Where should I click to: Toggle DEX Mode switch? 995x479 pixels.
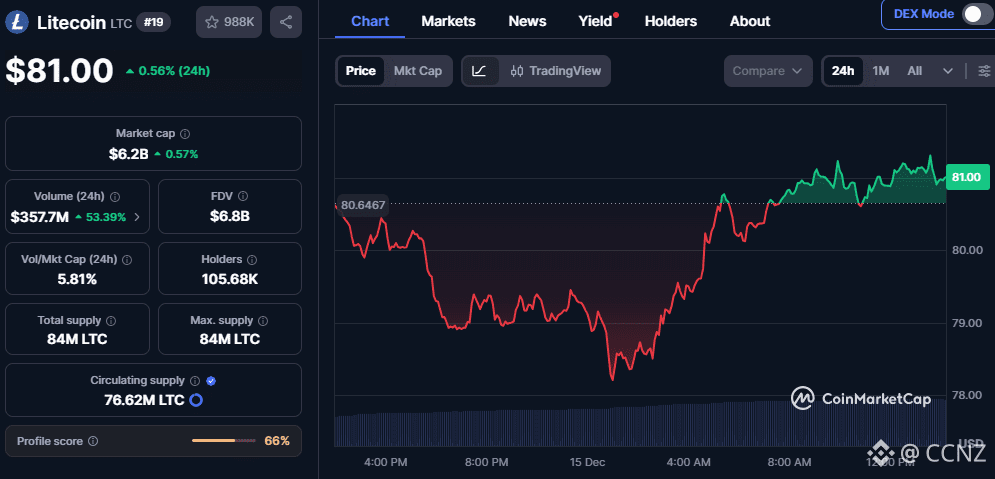pyautogui.click(x=973, y=14)
